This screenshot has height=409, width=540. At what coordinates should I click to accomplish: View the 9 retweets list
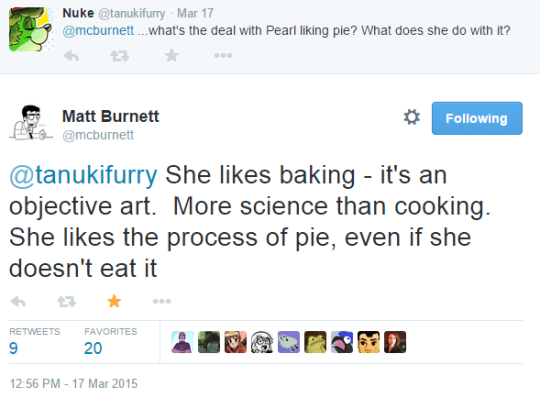[34, 341]
